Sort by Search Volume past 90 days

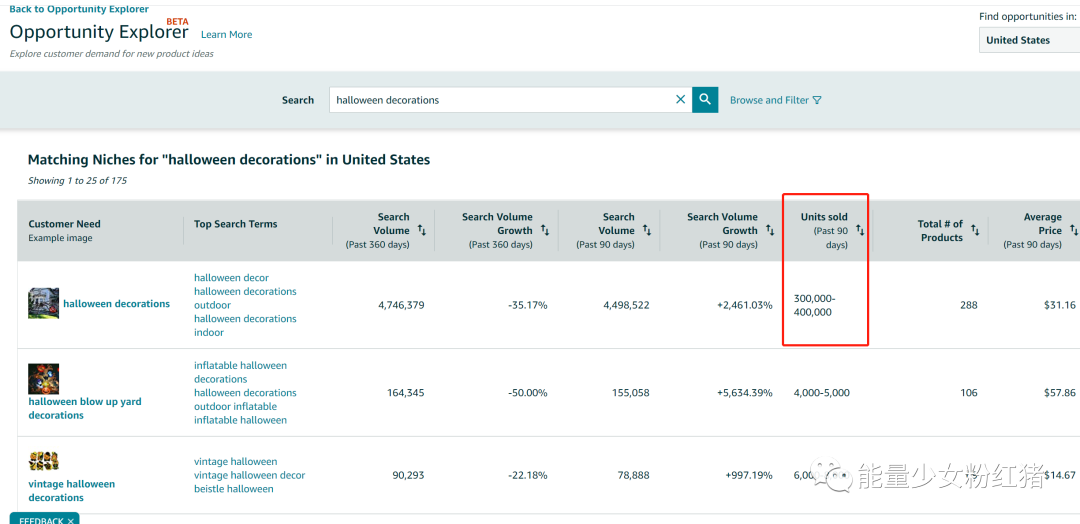click(x=647, y=230)
